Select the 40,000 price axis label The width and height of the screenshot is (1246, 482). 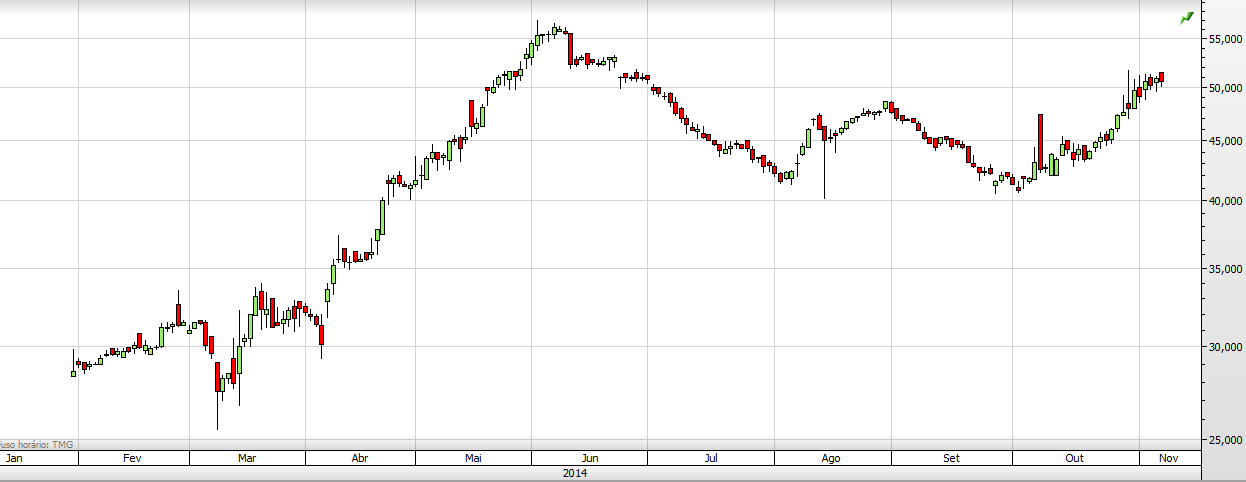coord(1225,201)
